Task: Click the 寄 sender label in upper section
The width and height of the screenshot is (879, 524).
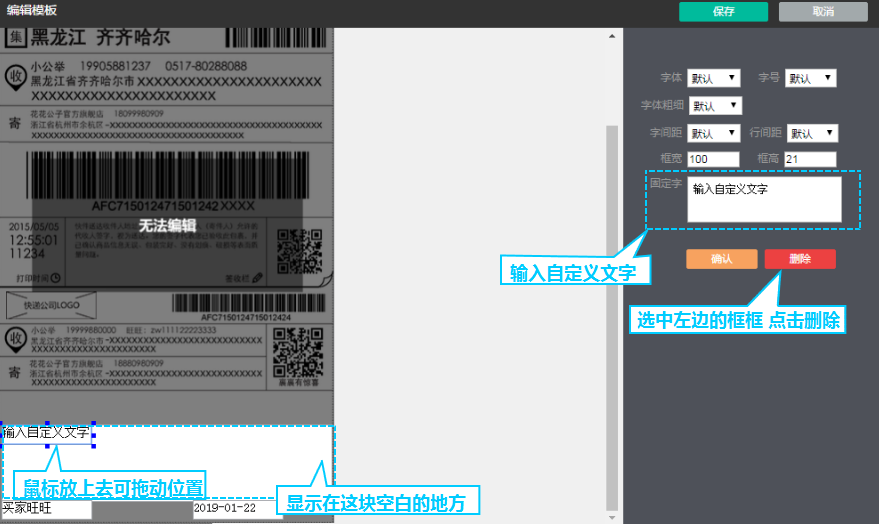Action: [15, 123]
